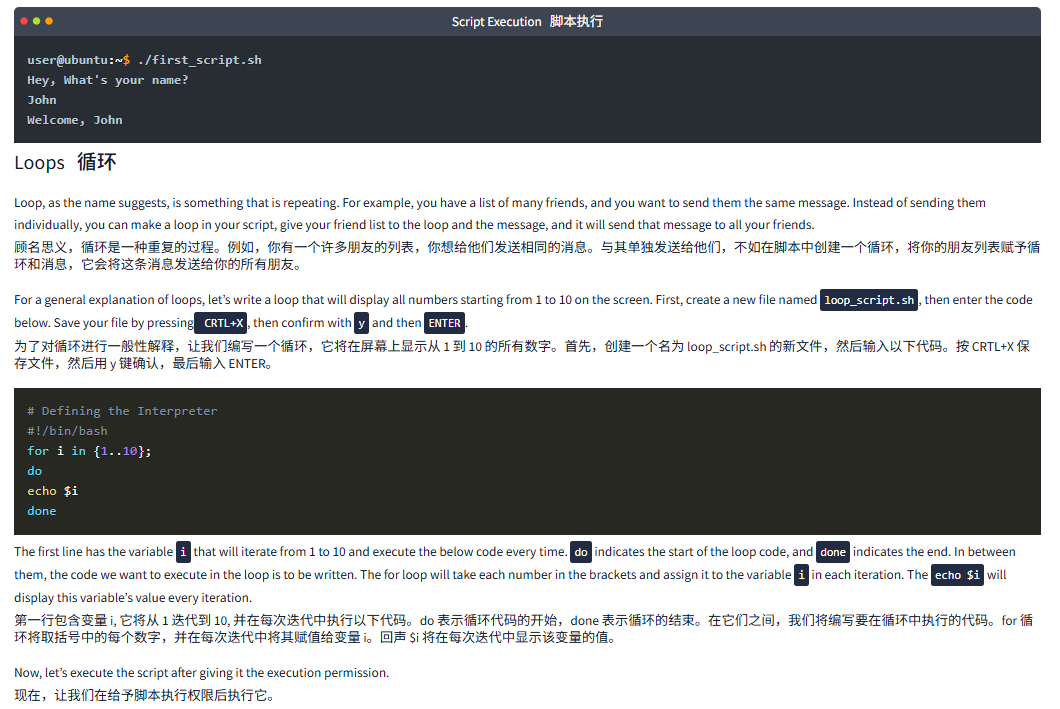Click the '现在，让我们在给予脚本执行权限后执行它' line
This screenshot has width=1060, height=709.
(x=144, y=695)
